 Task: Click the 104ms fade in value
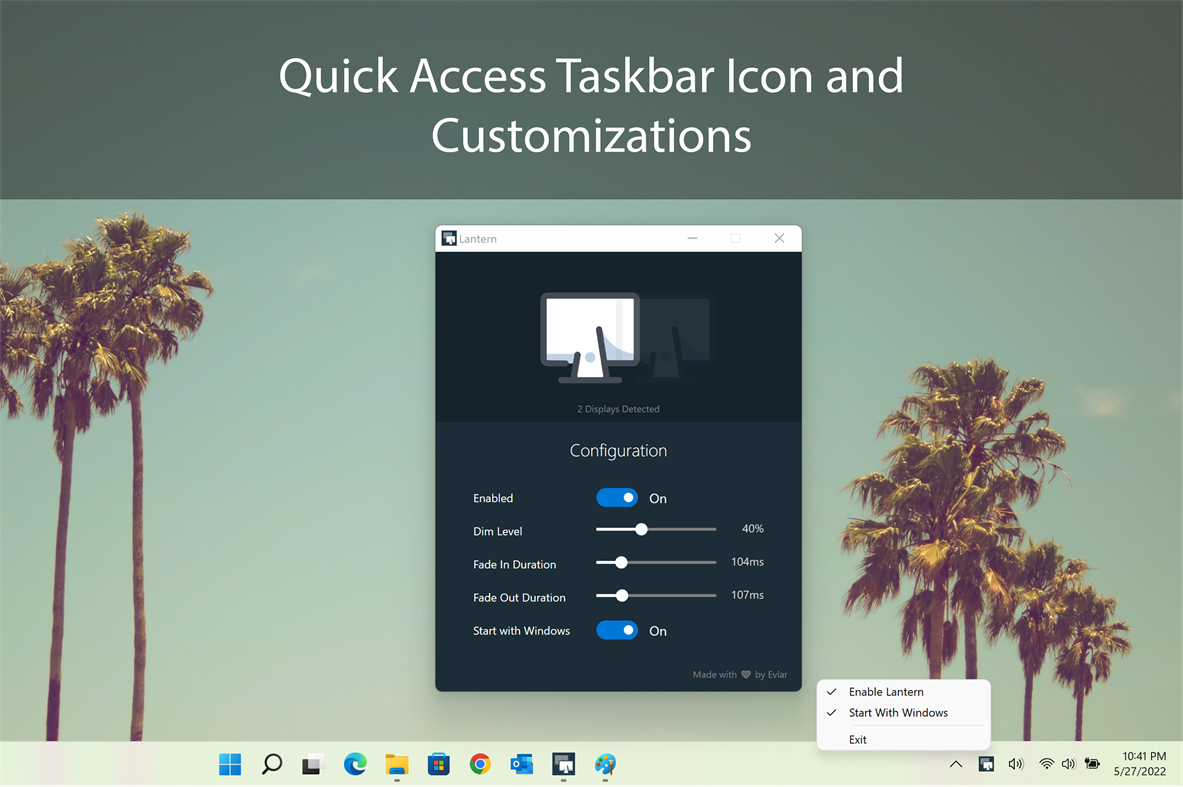pyautogui.click(x=747, y=562)
